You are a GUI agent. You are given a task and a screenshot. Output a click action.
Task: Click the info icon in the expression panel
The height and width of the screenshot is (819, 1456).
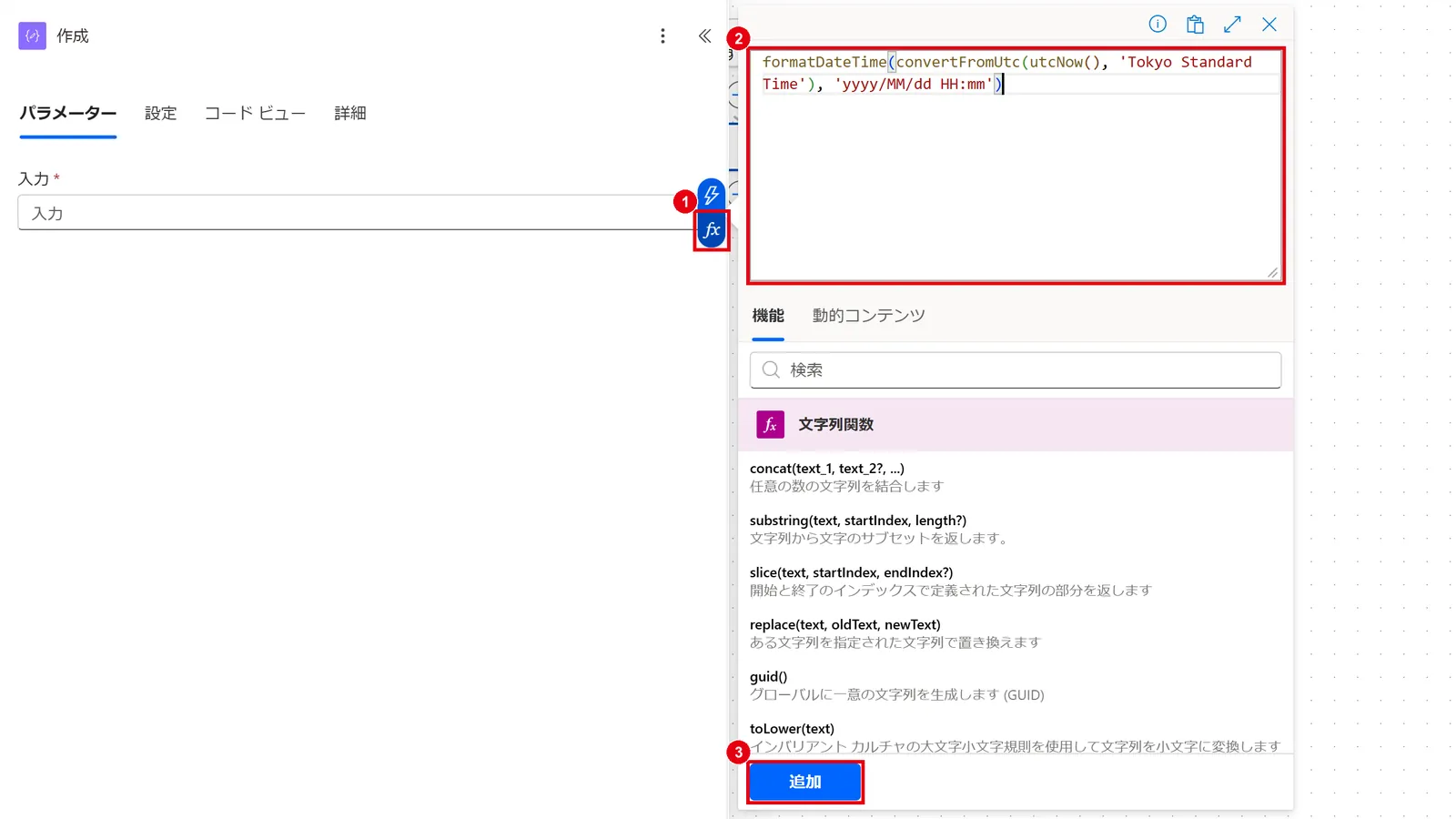pos(1158,25)
